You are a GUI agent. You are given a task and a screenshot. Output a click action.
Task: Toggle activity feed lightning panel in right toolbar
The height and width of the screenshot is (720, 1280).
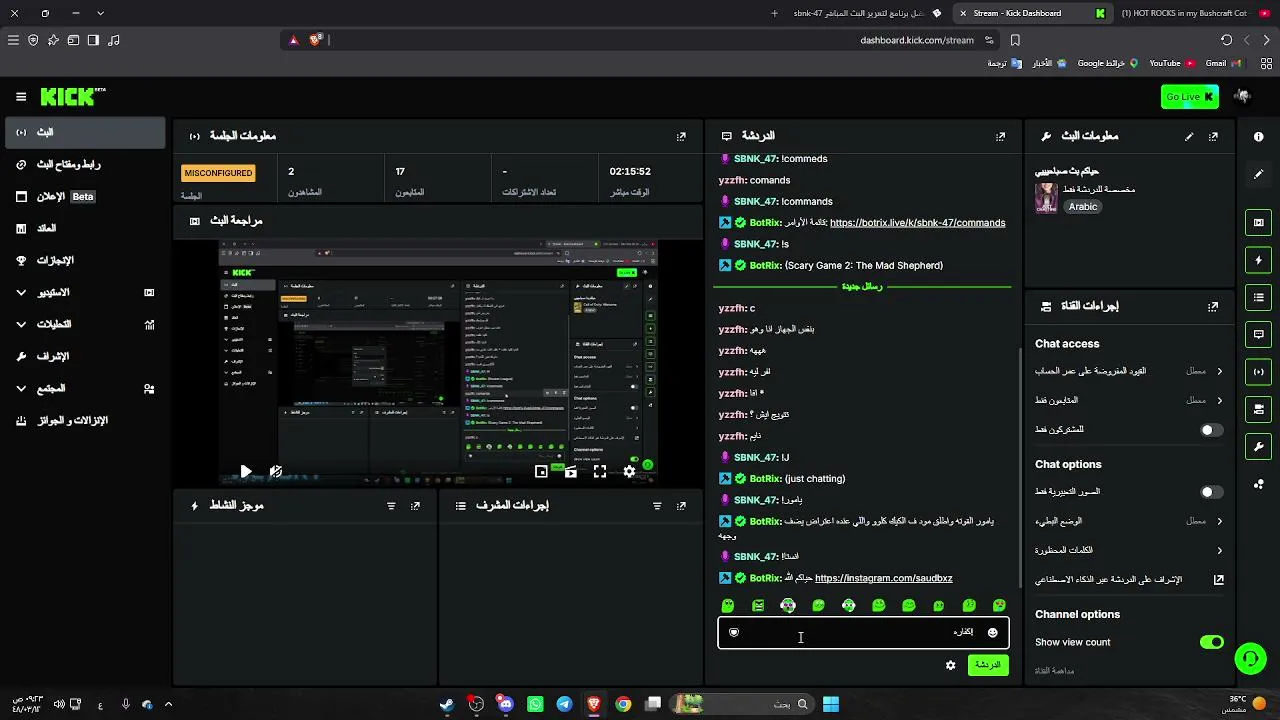point(1258,260)
